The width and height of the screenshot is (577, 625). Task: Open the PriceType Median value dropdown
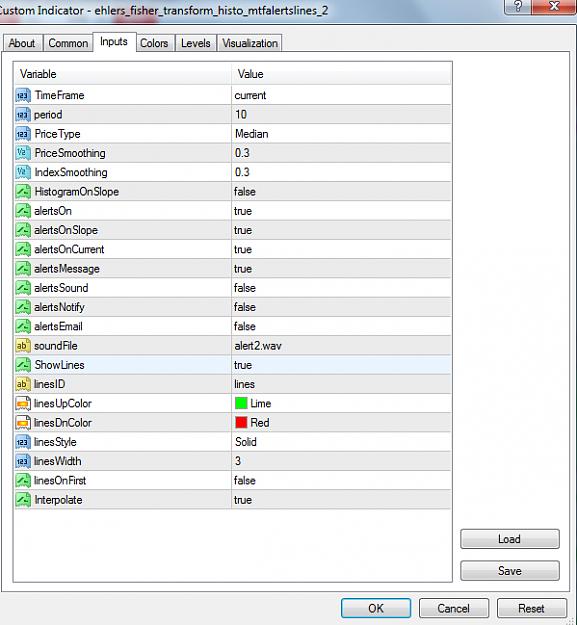click(341, 134)
